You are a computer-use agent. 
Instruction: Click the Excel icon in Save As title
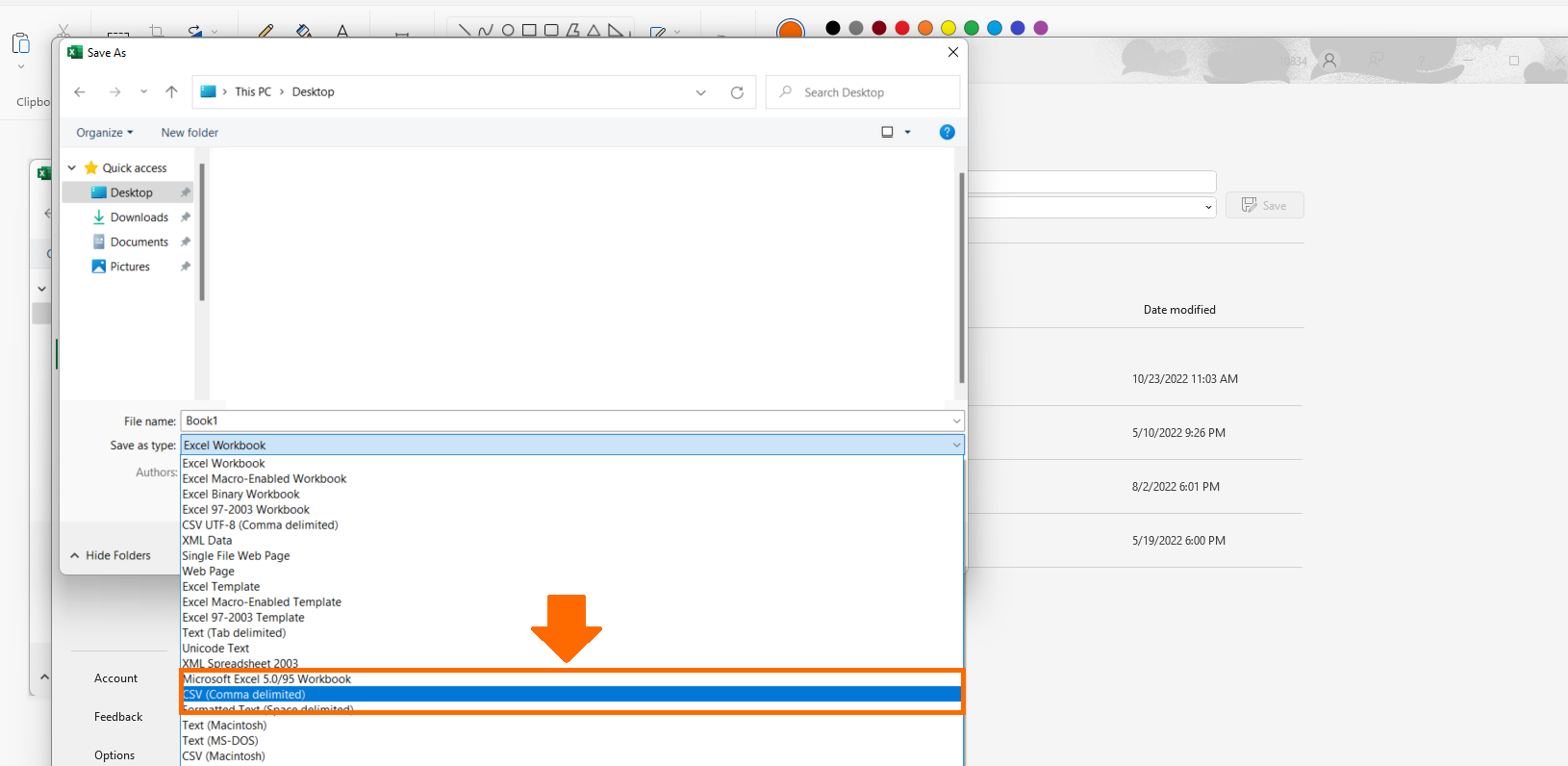pos(75,52)
